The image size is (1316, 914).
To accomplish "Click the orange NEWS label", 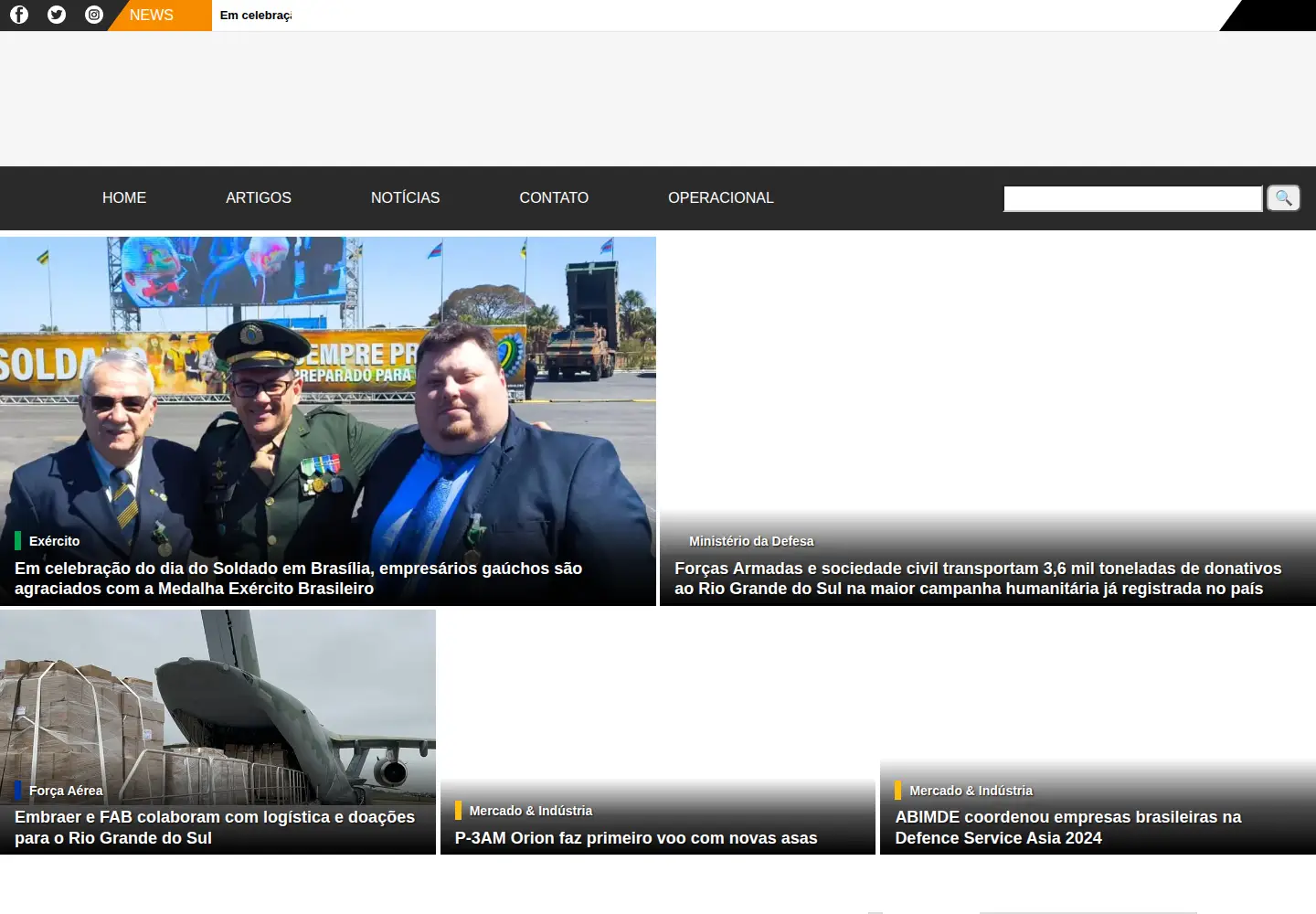I will pyautogui.click(x=152, y=16).
